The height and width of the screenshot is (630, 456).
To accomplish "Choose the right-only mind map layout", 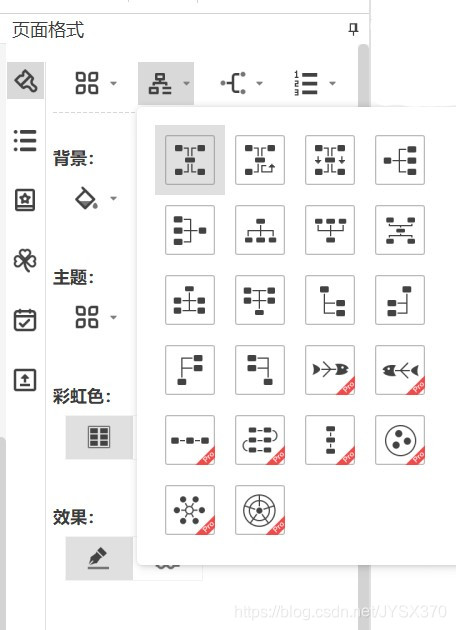I will (x=400, y=160).
